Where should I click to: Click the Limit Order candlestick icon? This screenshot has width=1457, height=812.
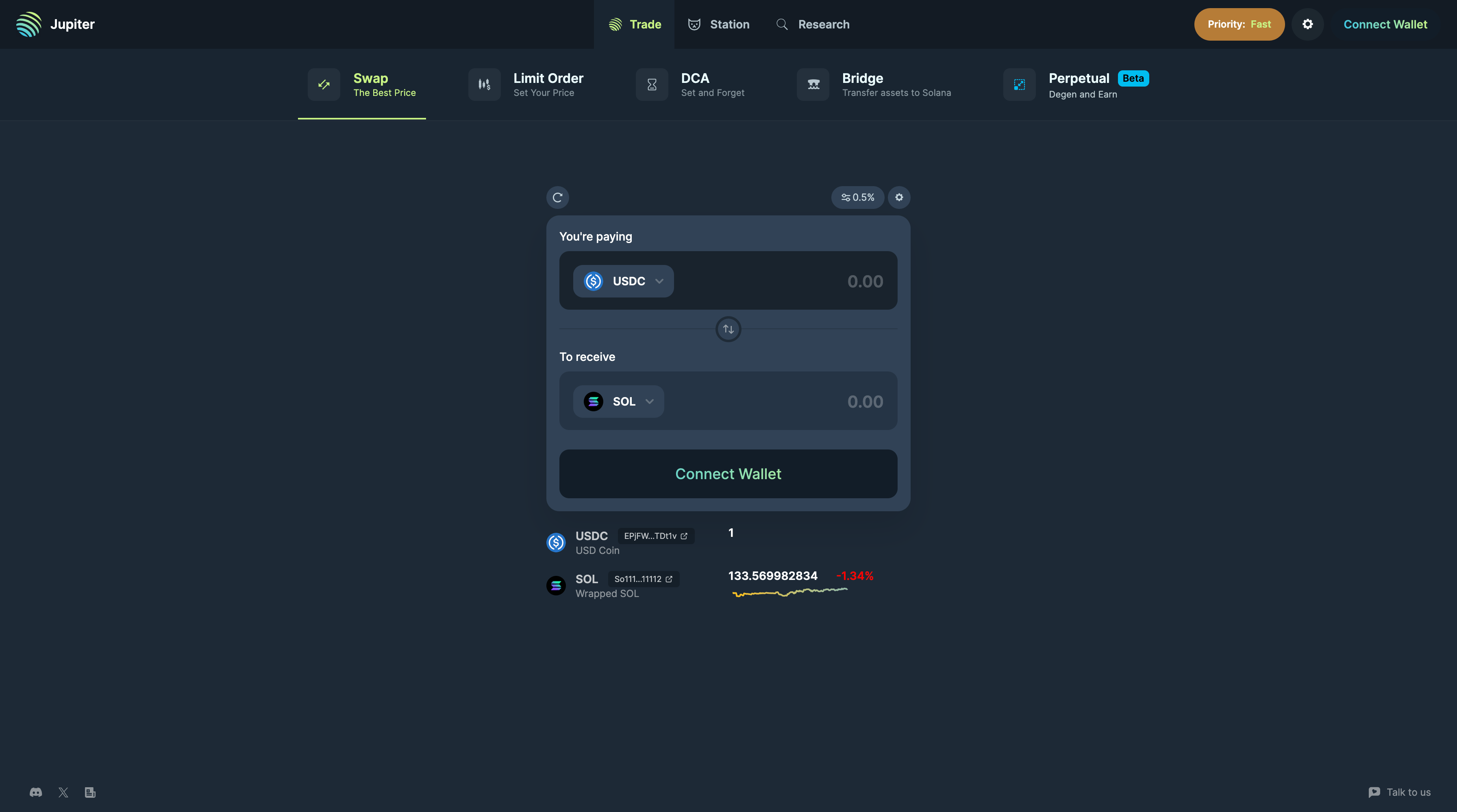pos(484,85)
